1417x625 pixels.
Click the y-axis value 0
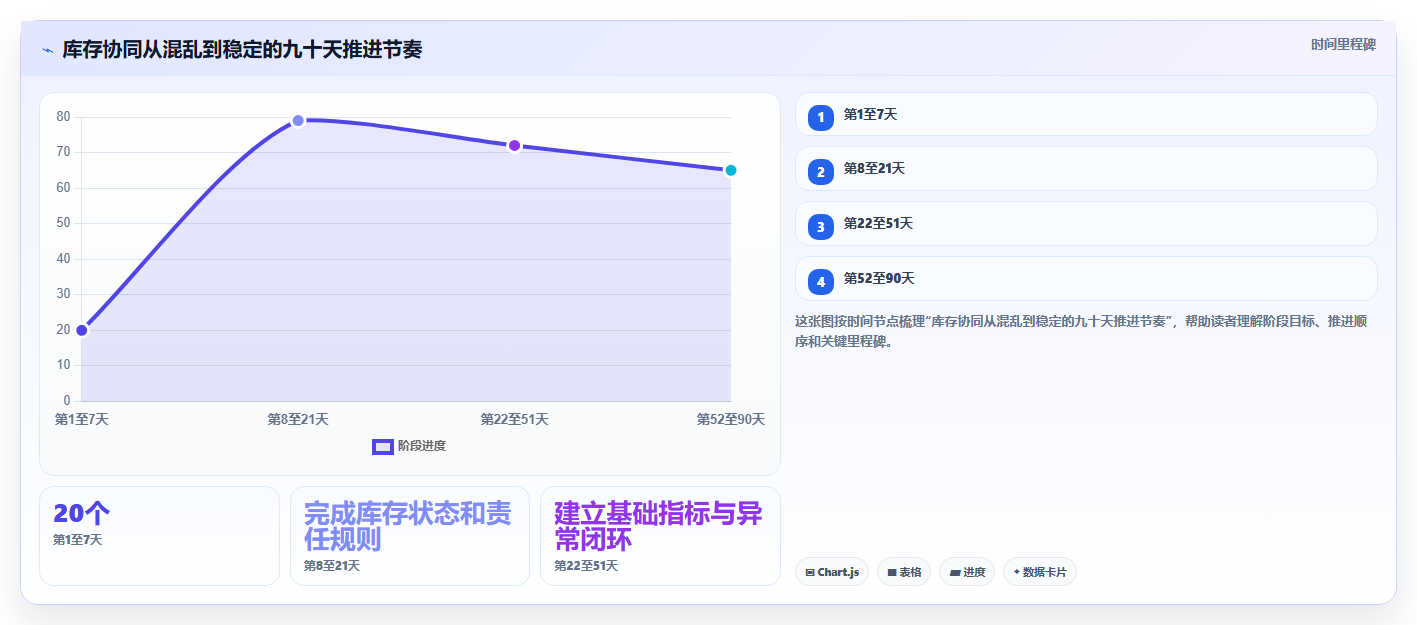pyautogui.click(x=67, y=401)
